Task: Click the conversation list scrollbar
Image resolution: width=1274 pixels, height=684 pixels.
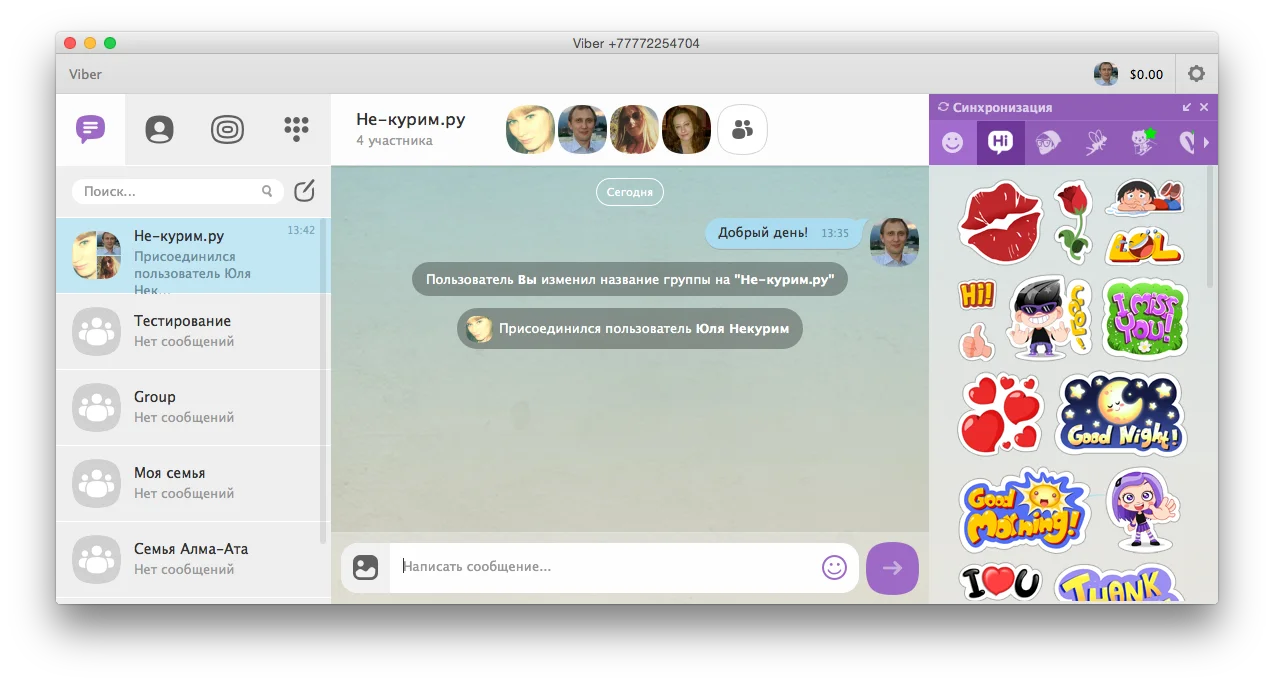Action: click(x=323, y=380)
